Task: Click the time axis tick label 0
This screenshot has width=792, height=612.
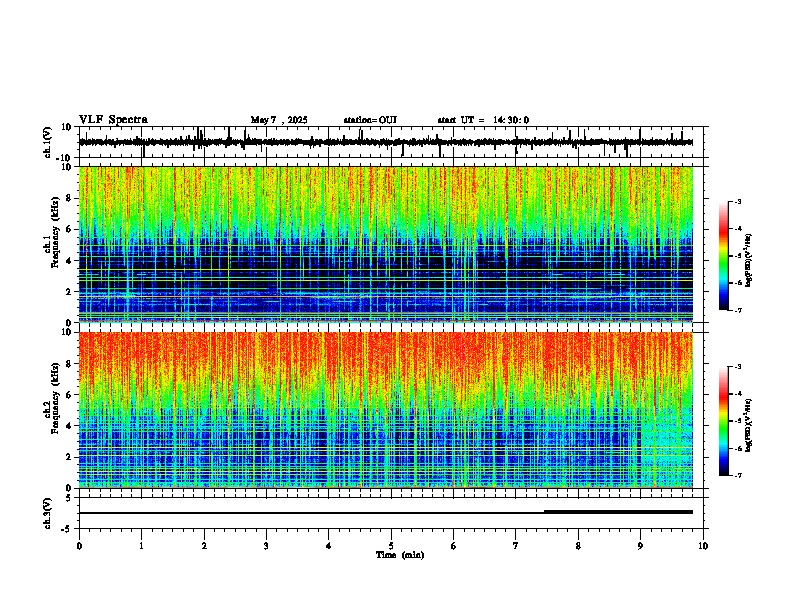Action: (x=79, y=546)
